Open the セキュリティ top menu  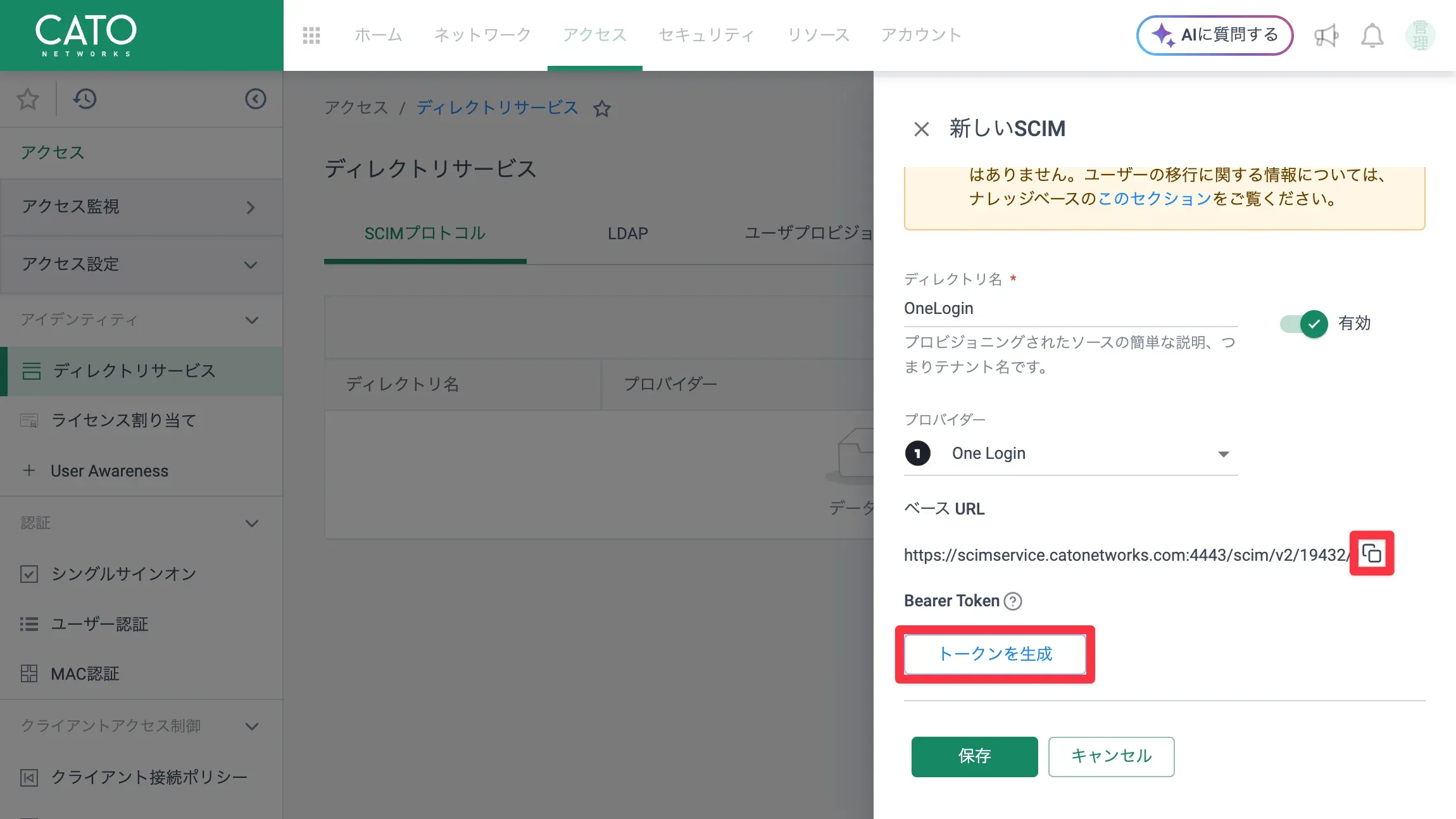[x=706, y=35]
